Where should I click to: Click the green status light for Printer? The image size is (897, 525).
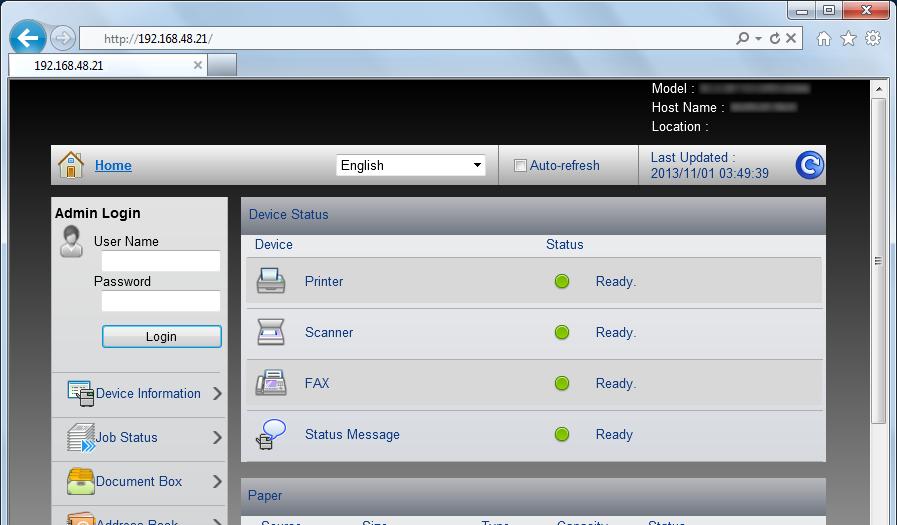pos(562,281)
